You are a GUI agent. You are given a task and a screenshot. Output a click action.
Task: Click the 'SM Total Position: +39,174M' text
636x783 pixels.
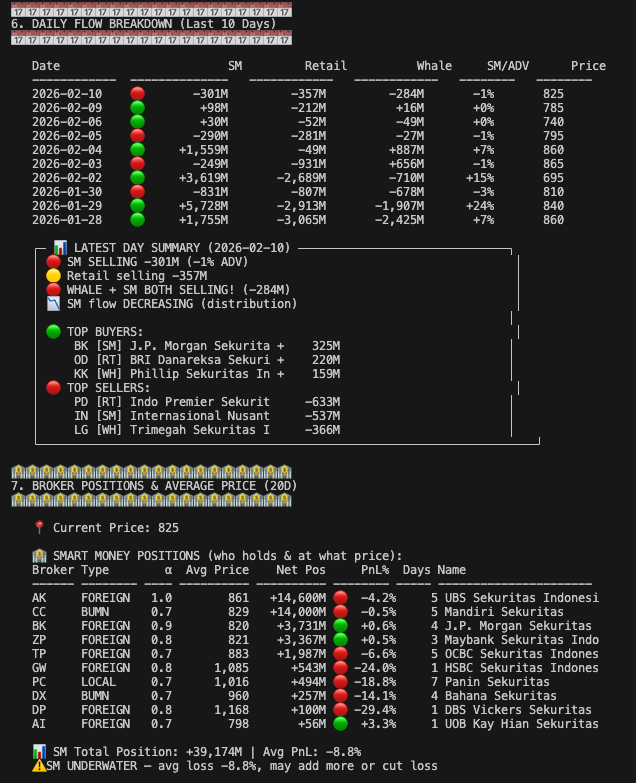coord(147,752)
